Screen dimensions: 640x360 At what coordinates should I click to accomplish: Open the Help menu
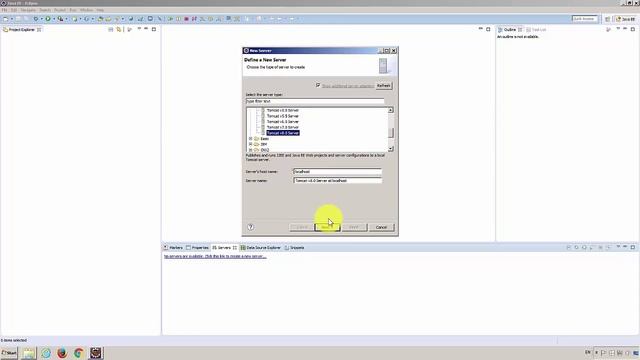coord(100,10)
